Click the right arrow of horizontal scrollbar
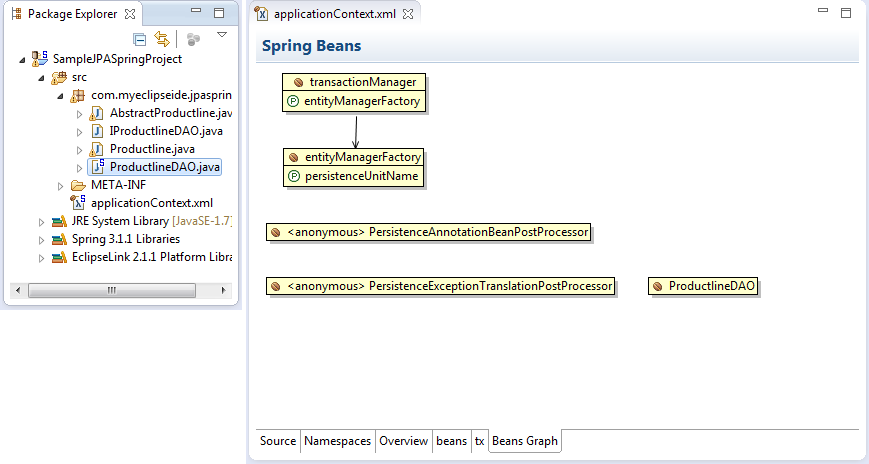Screen dimensions: 869x464 pyautogui.click(x=223, y=290)
